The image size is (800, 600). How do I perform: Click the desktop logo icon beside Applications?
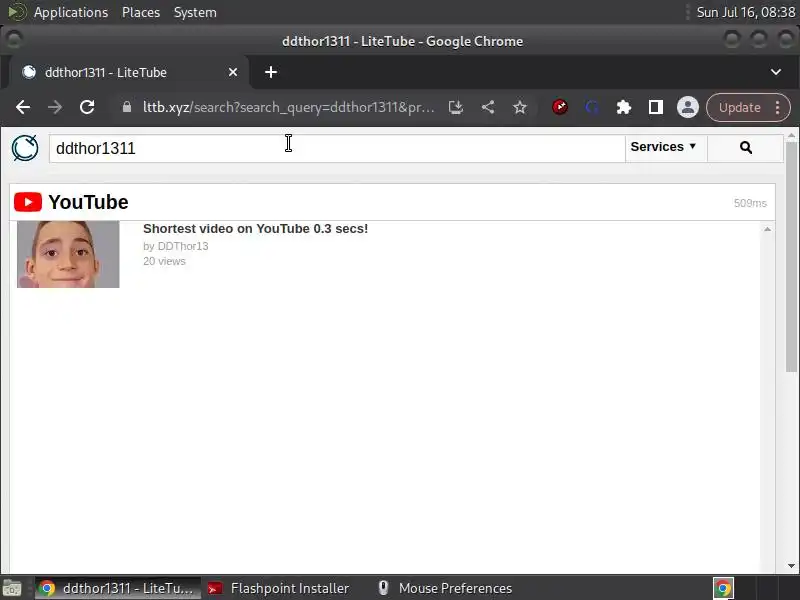[x=17, y=12]
